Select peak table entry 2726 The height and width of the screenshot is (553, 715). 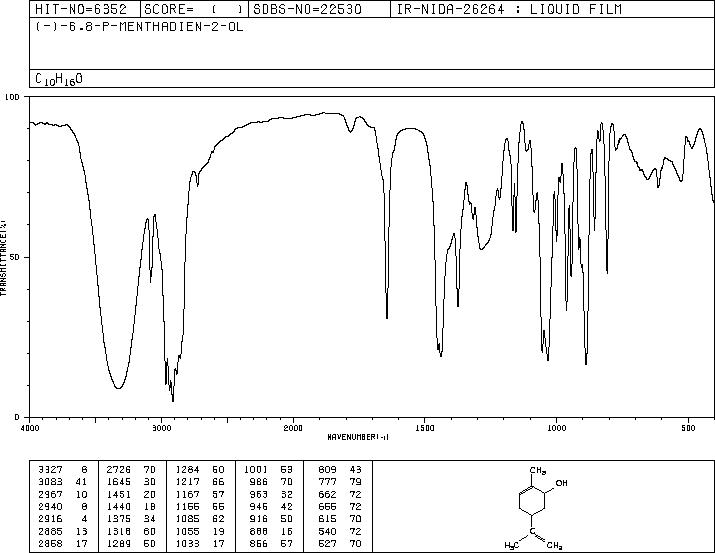coord(119,469)
